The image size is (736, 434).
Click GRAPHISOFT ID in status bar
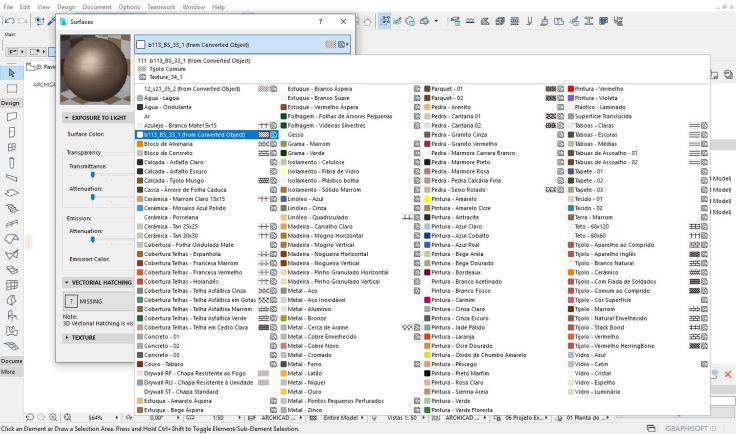coord(690,428)
